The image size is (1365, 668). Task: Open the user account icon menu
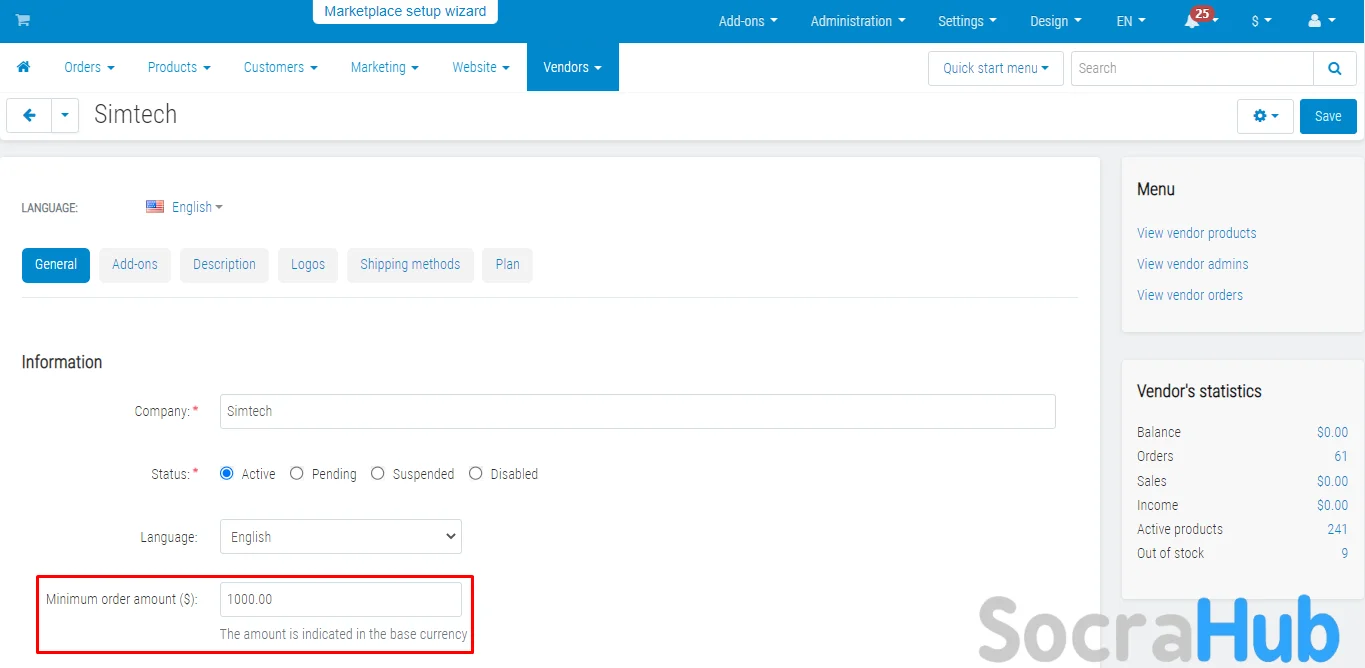click(x=1315, y=21)
